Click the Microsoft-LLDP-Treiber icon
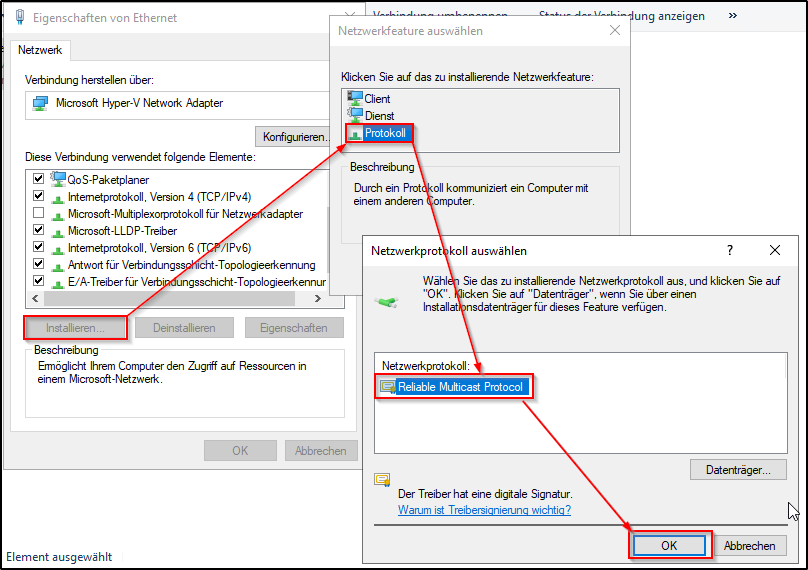Image resolution: width=808 pixels, height=570 pixels. click(58, 232)
